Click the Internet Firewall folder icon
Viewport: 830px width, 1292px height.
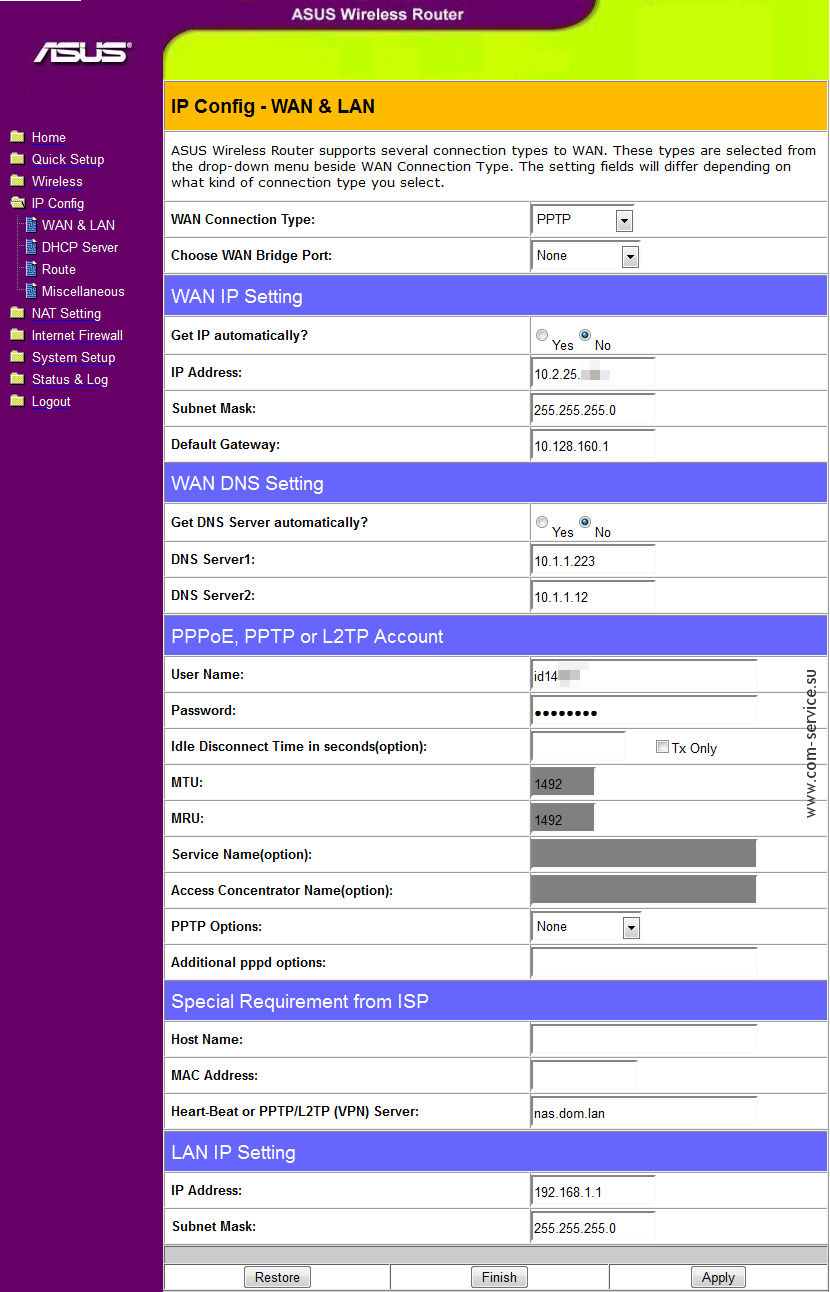(17, 335)
